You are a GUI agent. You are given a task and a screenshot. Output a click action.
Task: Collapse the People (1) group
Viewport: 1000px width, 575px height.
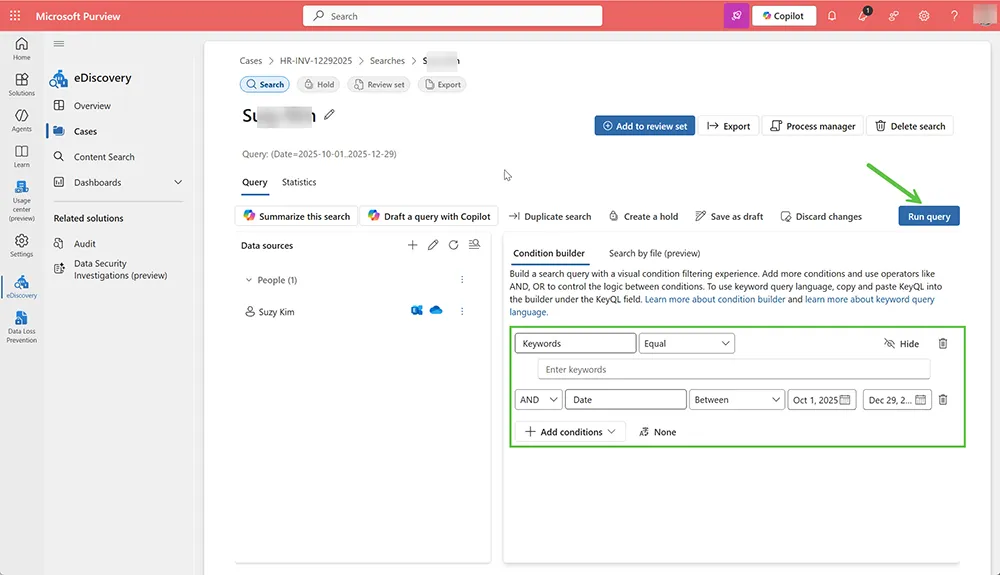click(249, 280)
